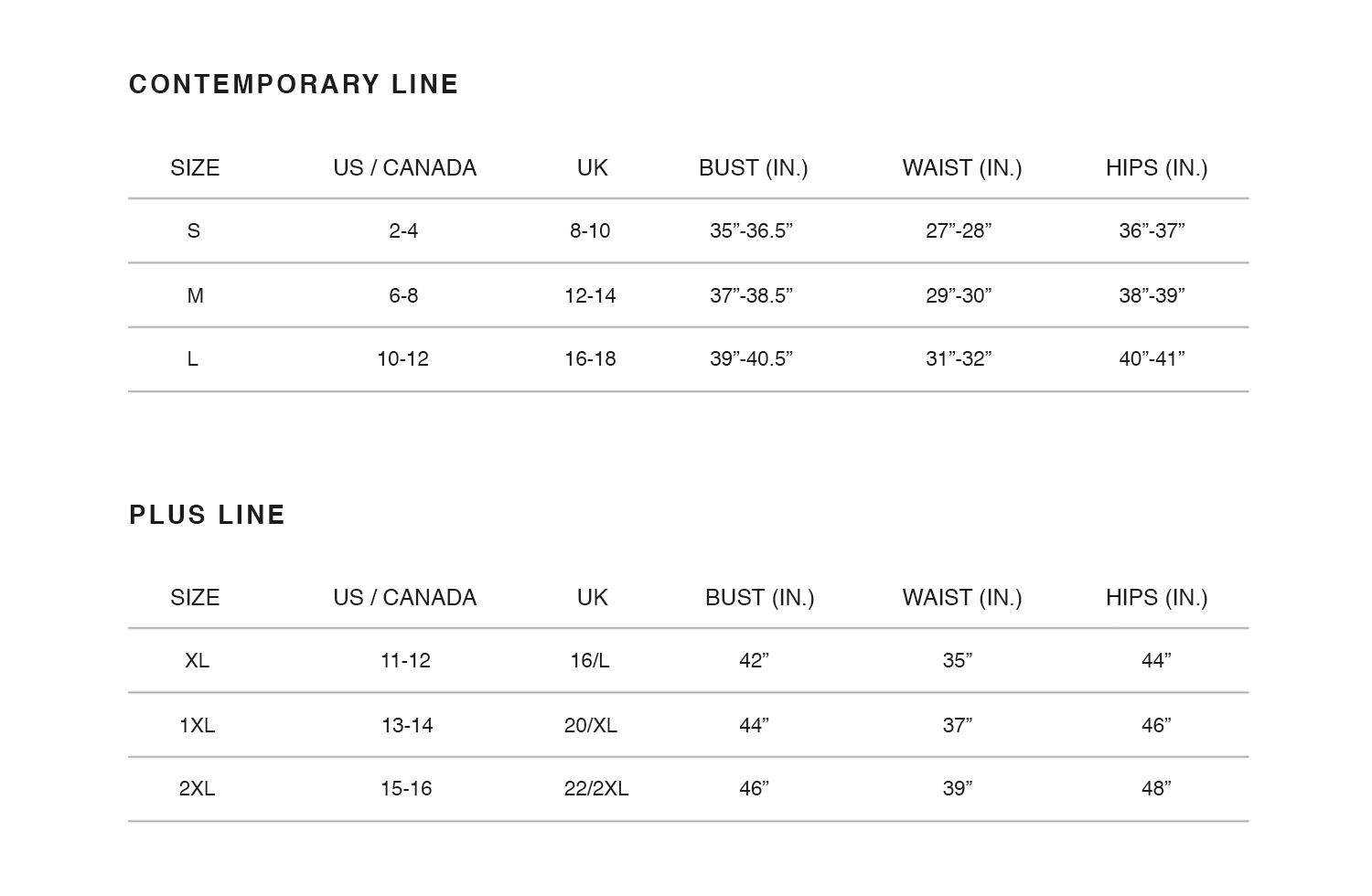The width and height of the screenshot is (1372, 896).
Task: Click the PLUS LINE heading
Action: click(x=208, y=515)
